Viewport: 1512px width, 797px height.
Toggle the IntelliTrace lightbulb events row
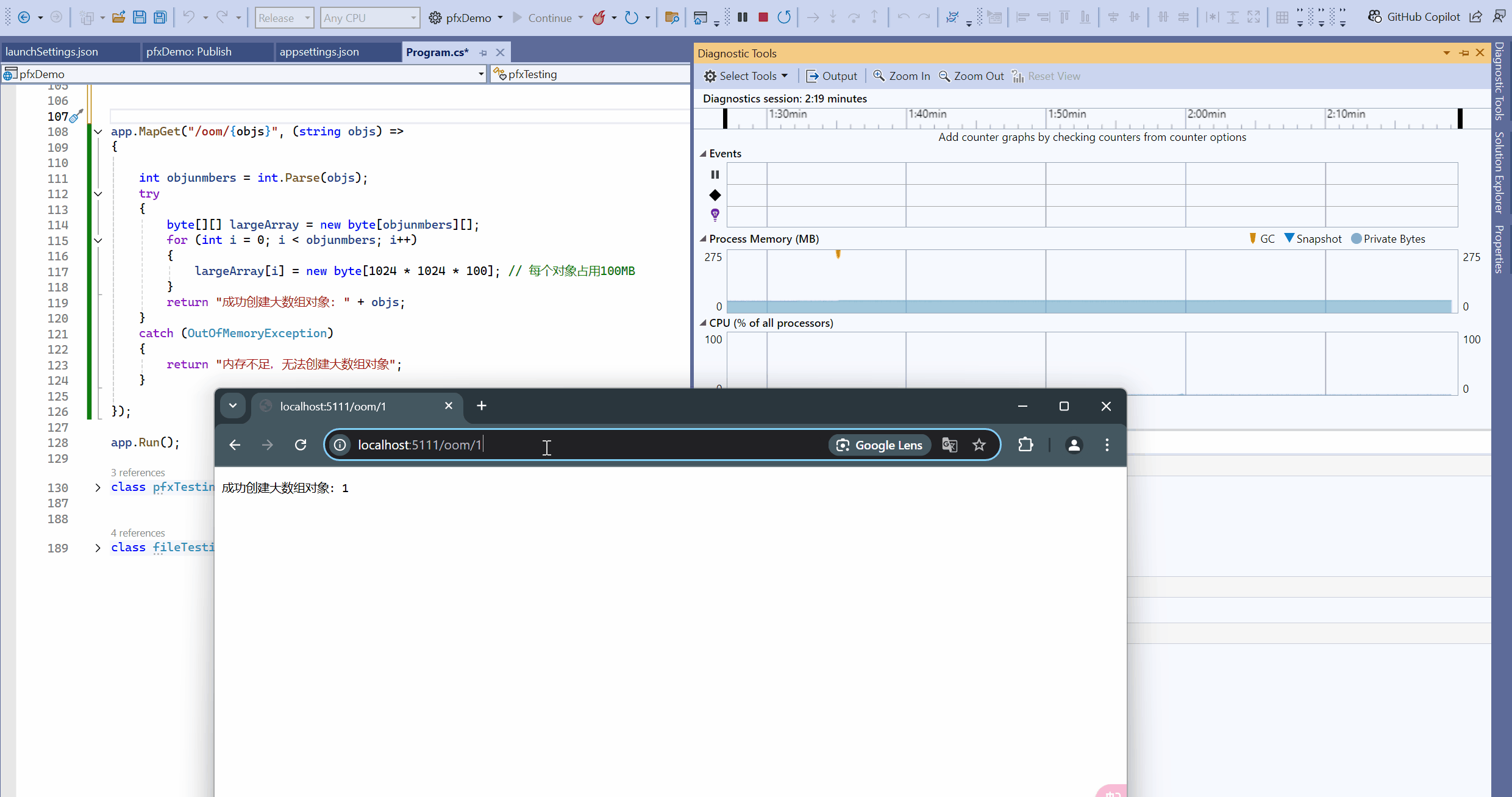point(715,215)
